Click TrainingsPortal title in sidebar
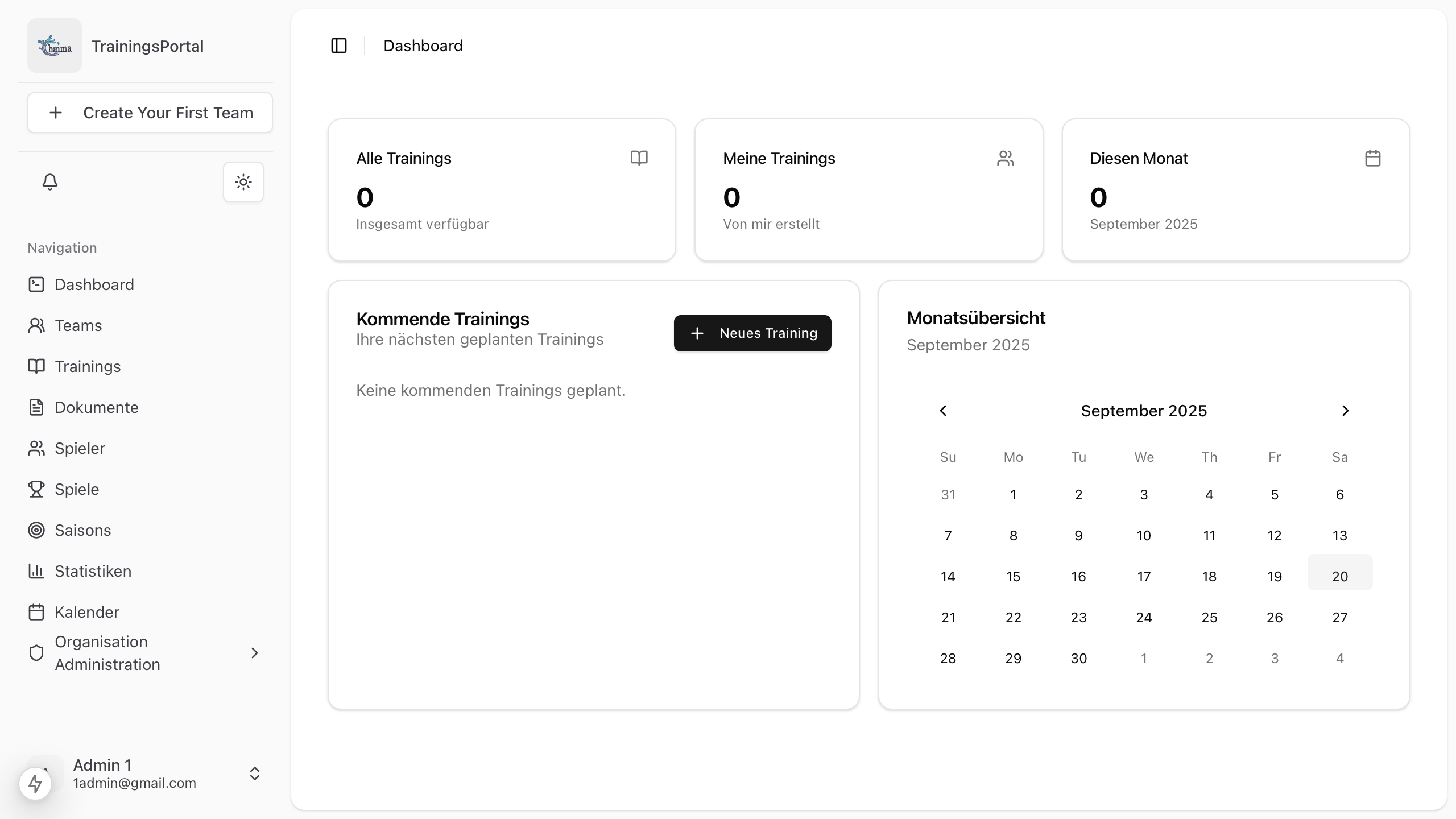 coord(147,46)
